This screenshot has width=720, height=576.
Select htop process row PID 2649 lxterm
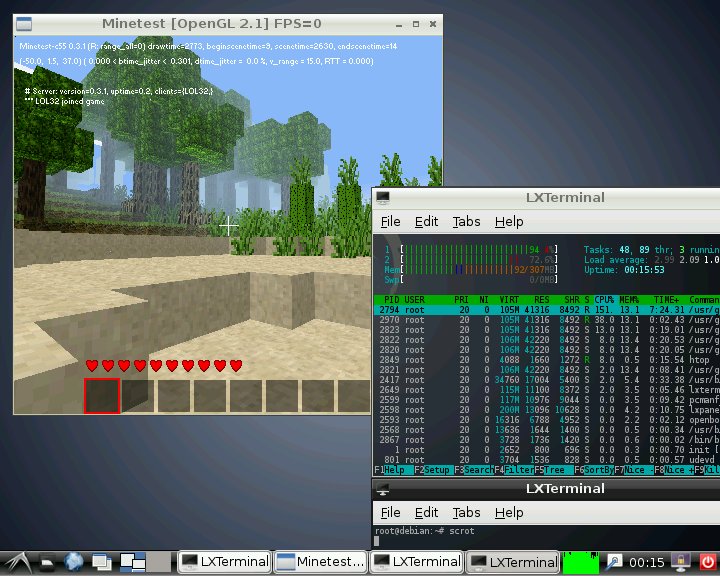pyautogui.click(x=546, y=390)
